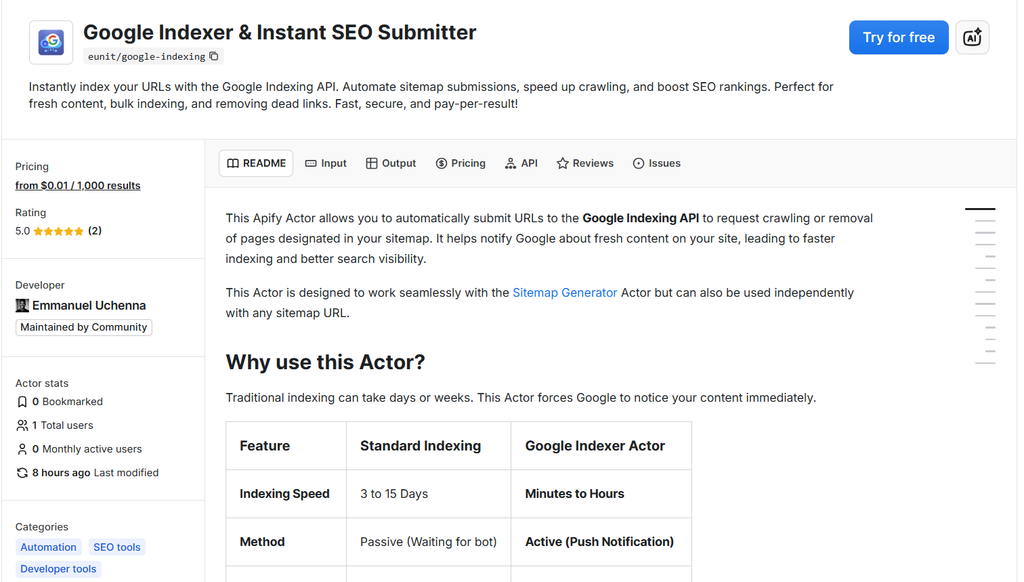Click the Last modified refresh icon
The width and height of the screenshot is (1024, 582).
click(22, 473)
